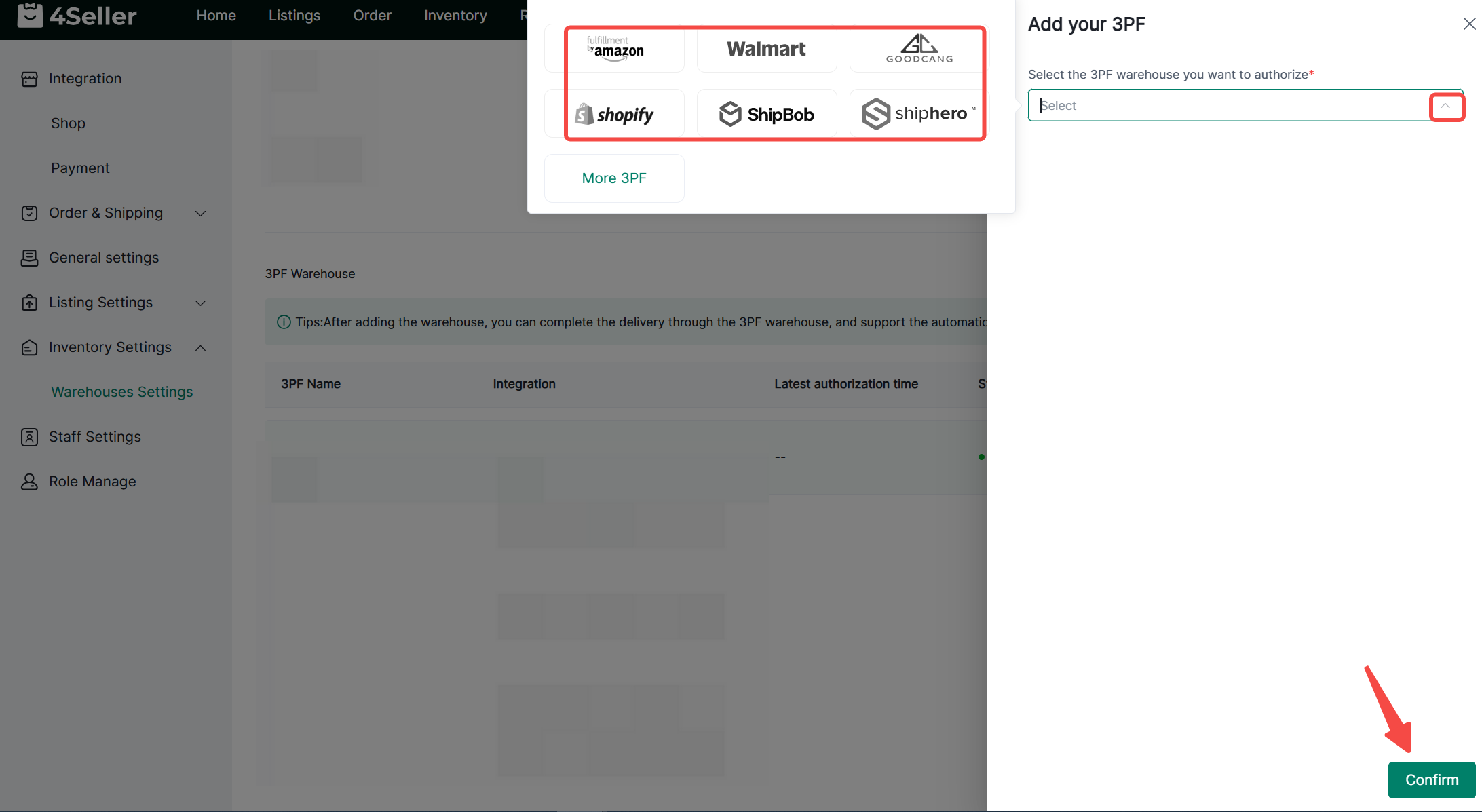The width and height of the screenshot is (1482, 812).
Task: Open the Listings top menu
Action: [294, 15]
